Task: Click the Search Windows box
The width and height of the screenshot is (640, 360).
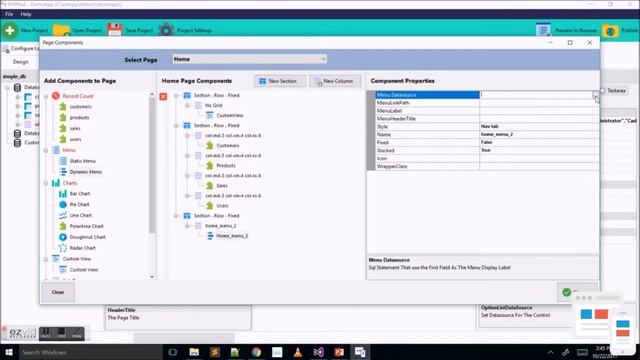Action: pos(90,352)
